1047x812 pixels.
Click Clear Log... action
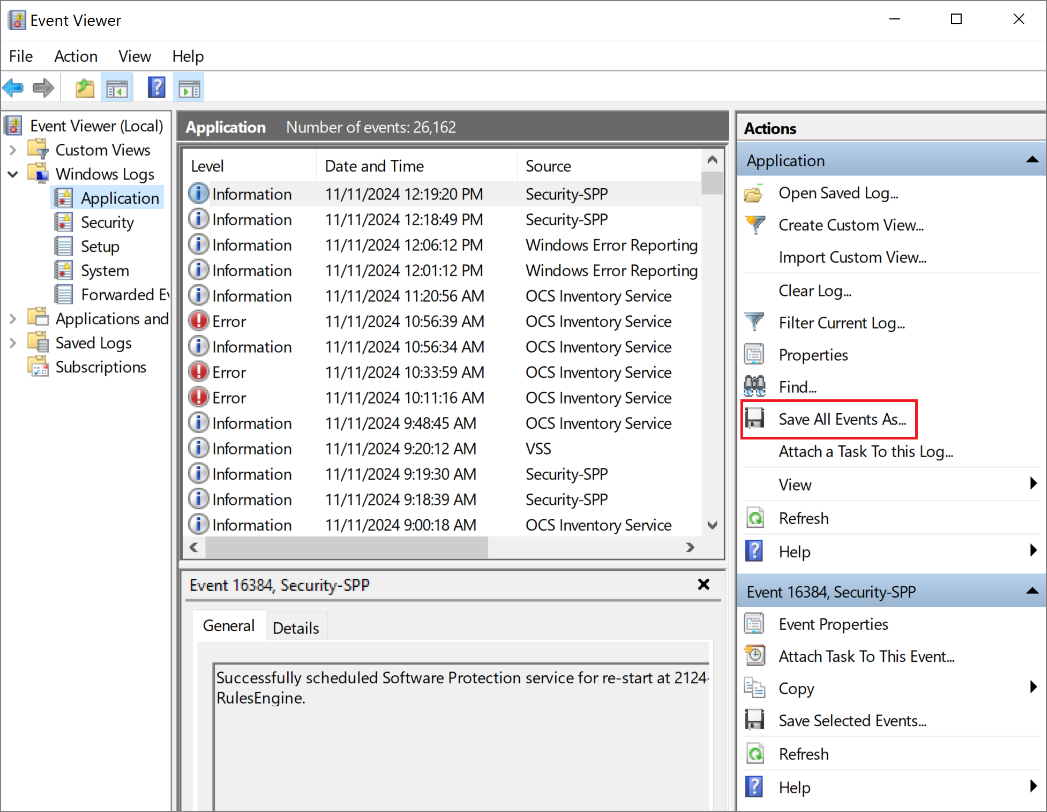[x=815, y=291]
